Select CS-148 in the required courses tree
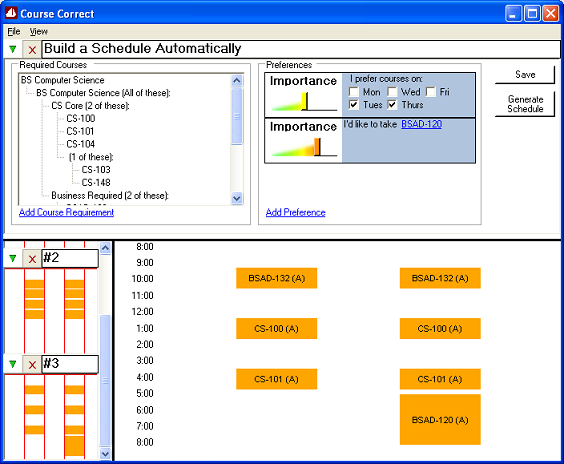Image resolution: width=564 pixels, height=464 pixels. [x=96, y=182]
